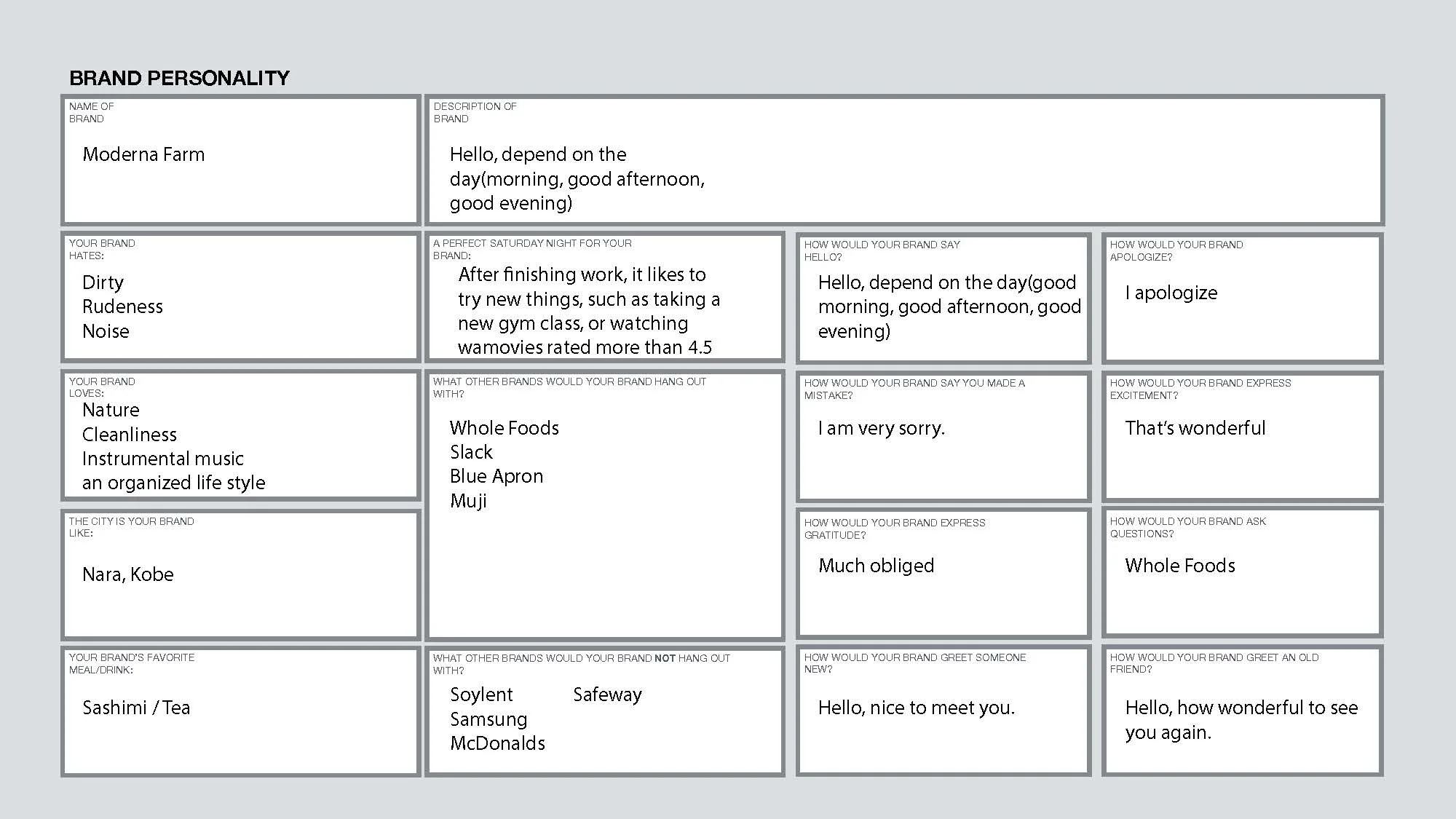The image size is (1456, 819).
Task: Select 'Sashimi / Tea' text
Action: (136, 708)
